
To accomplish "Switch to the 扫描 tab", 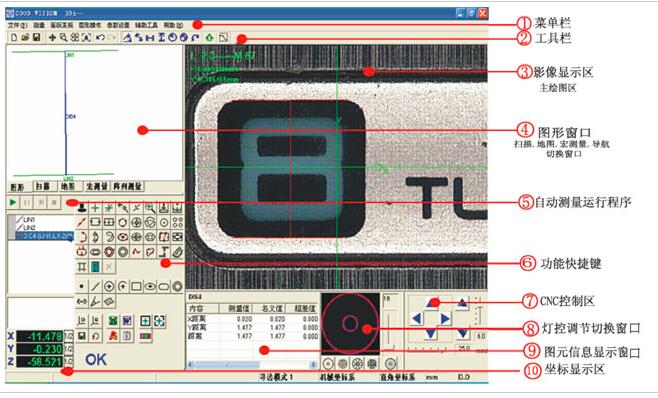I will pyautogui.click(x=42, y=186).
